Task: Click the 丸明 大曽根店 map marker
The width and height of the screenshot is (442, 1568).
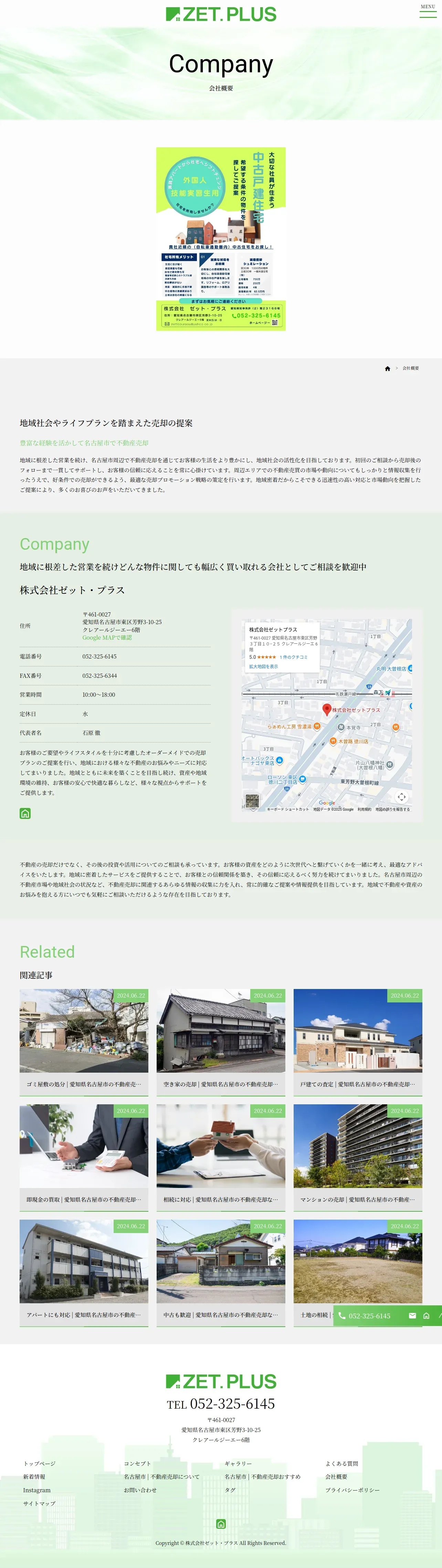Action: click(x=410, y=669)
